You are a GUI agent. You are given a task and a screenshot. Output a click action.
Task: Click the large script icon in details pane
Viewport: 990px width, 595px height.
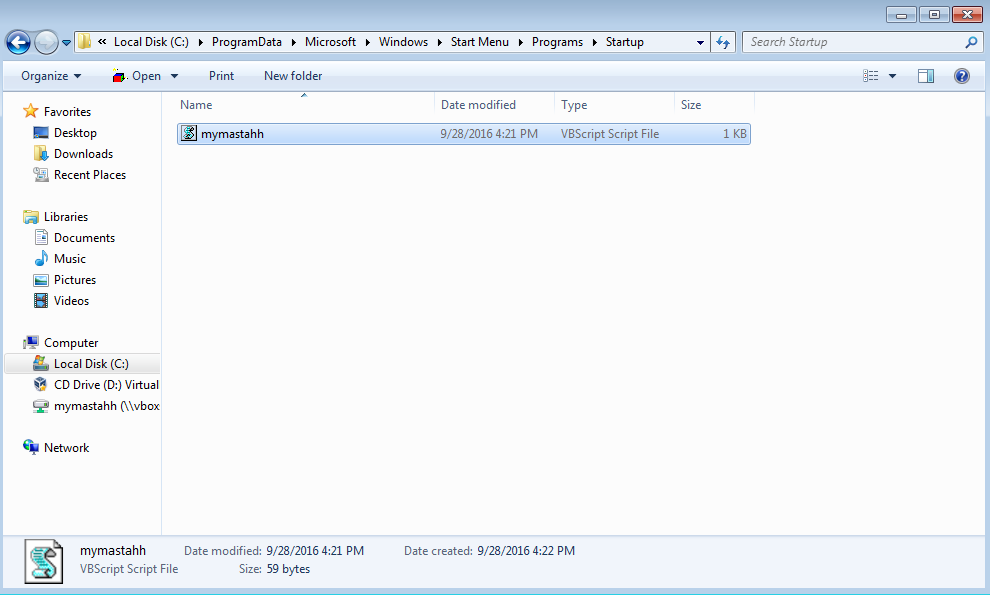pyautogui.click(x=44, y=562)
